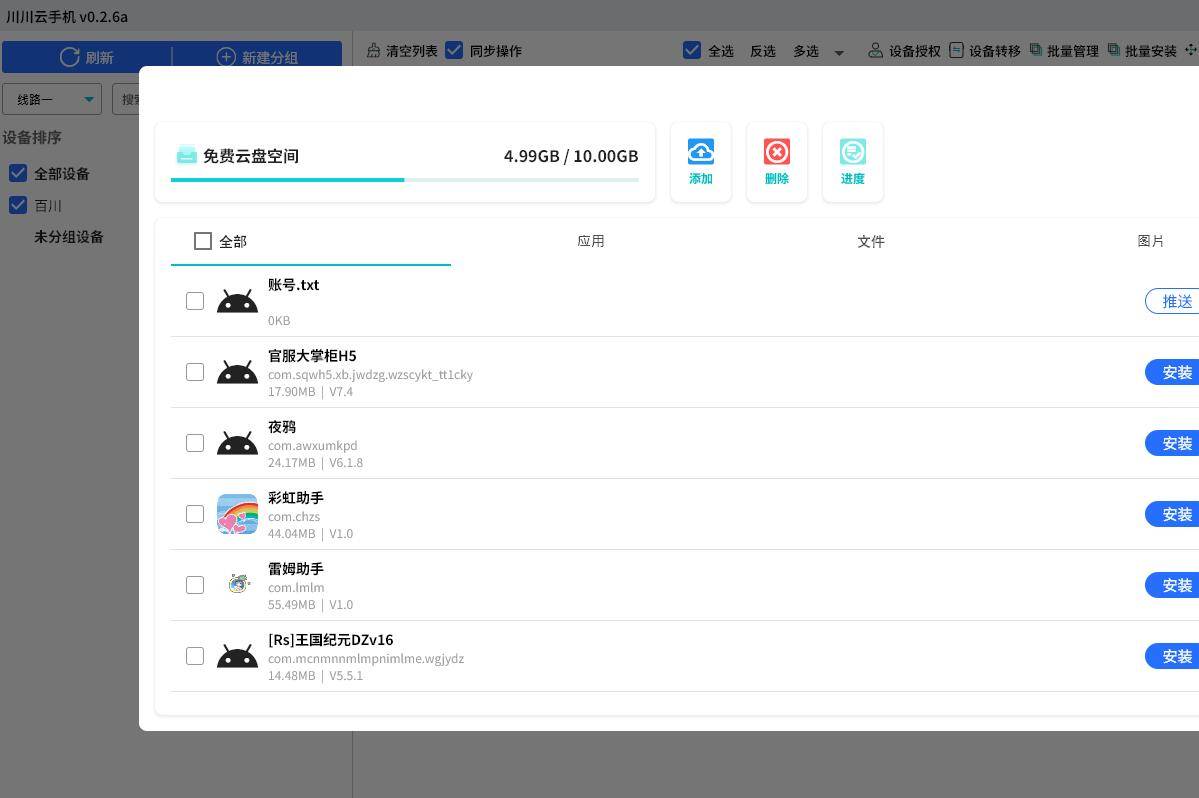Click the 添加 cloud upload icon

click(x=700, y=152)
